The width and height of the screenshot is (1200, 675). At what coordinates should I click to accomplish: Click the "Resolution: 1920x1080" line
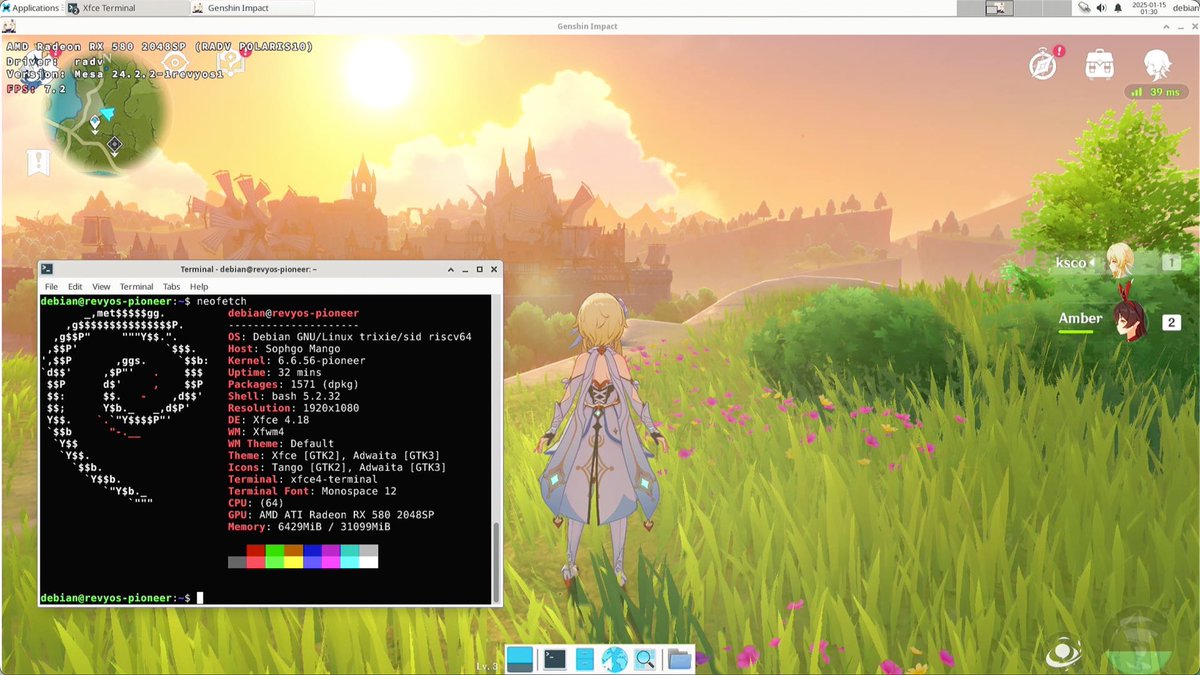[294, 408]
